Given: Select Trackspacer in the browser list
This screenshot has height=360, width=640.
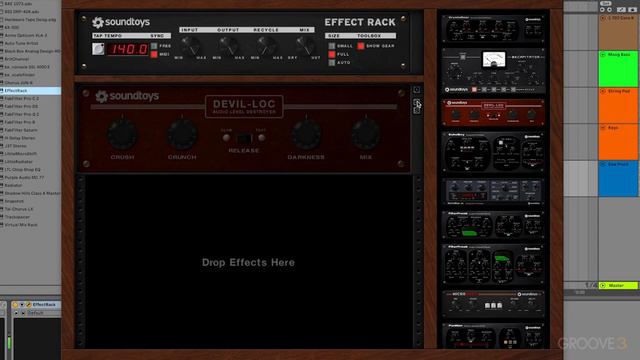Looking at the screenshot, I should 31,217.
